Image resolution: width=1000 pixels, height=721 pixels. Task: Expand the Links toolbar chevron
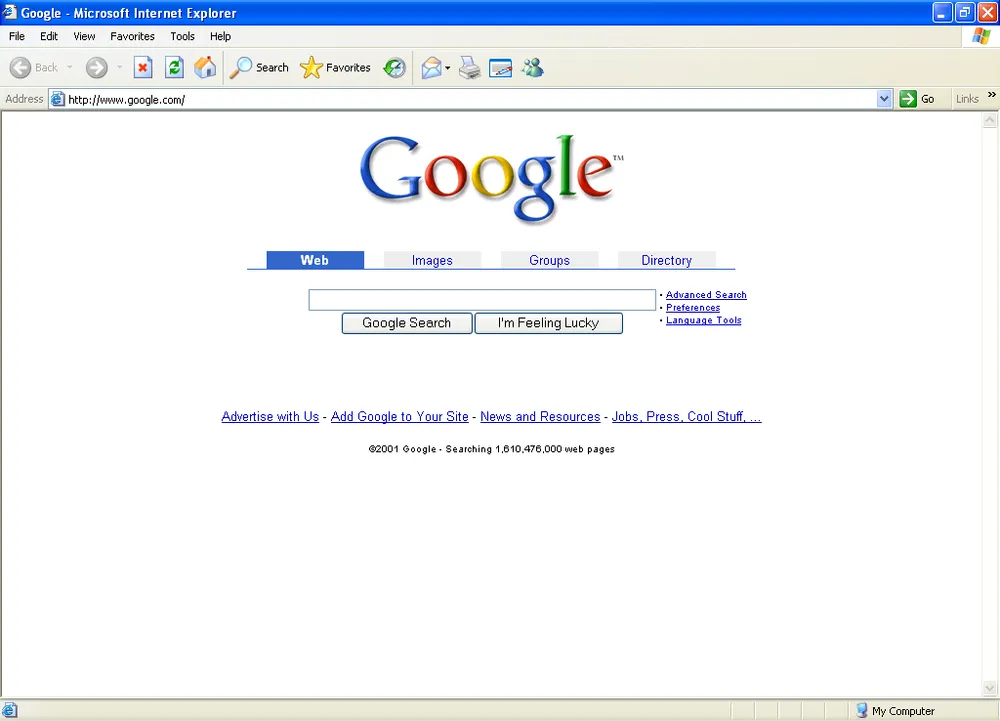(992, 95)
